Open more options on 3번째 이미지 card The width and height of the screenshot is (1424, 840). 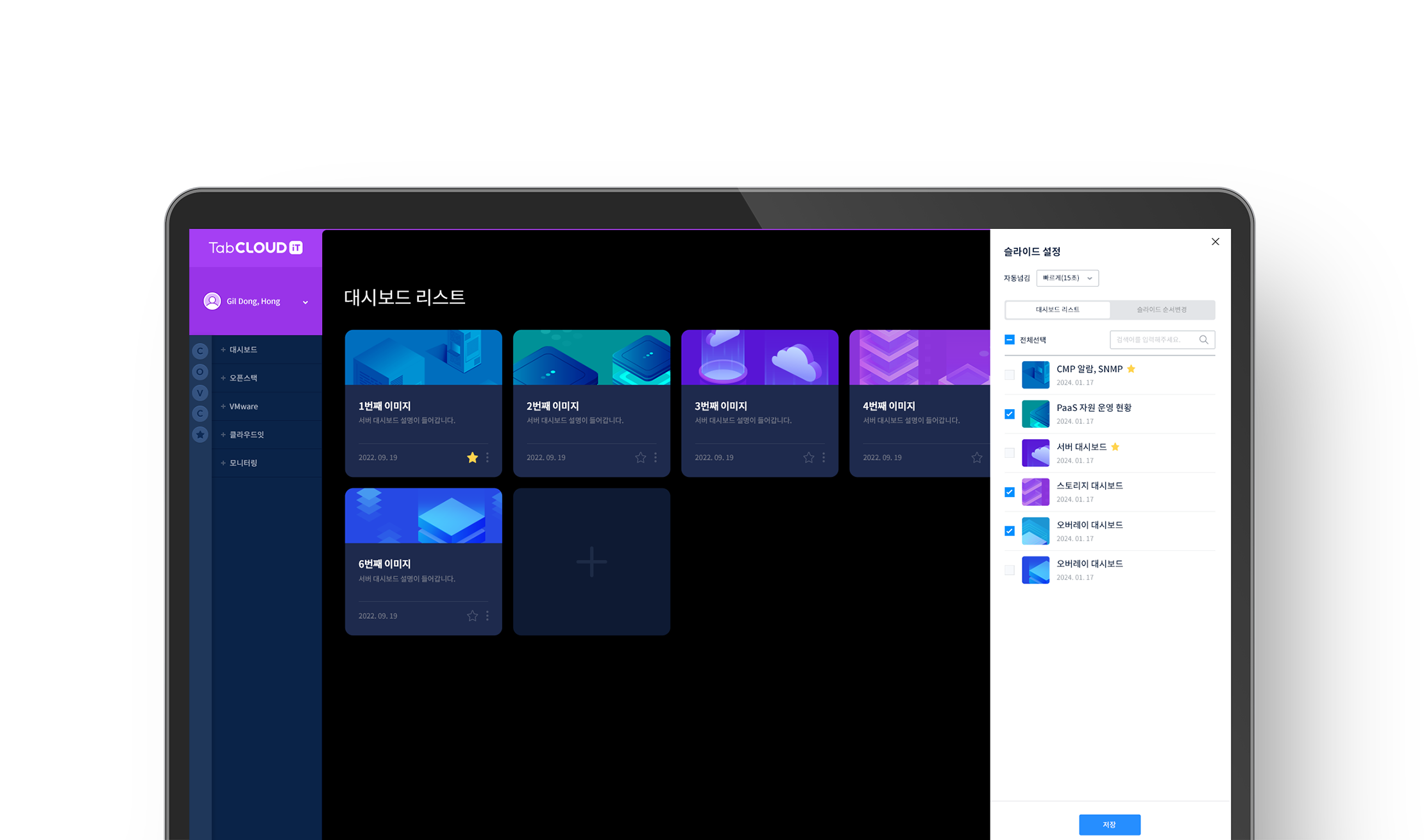point(824,457)
